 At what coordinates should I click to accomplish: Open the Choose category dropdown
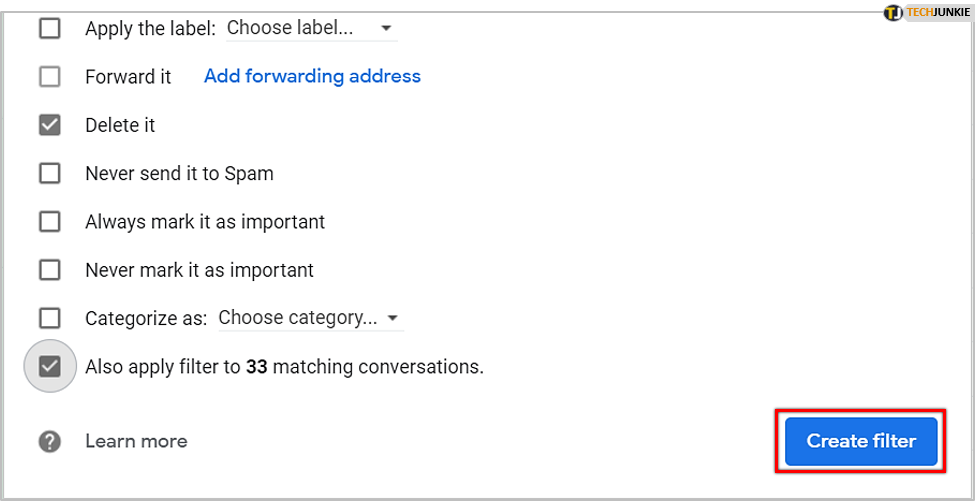(x=298, y=318)
